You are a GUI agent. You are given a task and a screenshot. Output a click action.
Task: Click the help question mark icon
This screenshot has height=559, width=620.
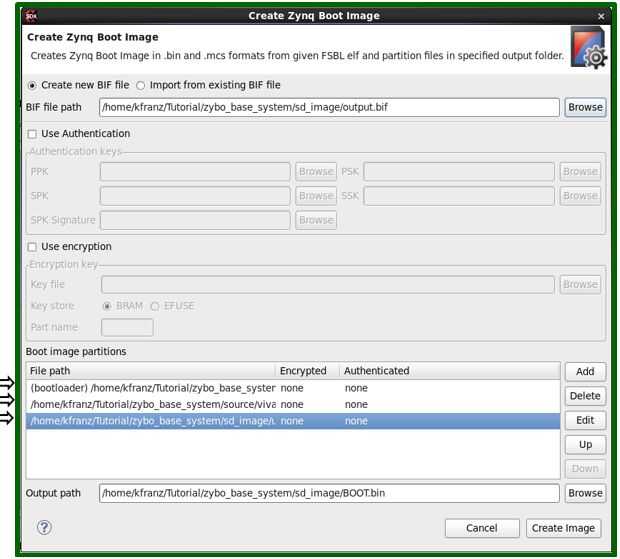(x=44, y=527)
